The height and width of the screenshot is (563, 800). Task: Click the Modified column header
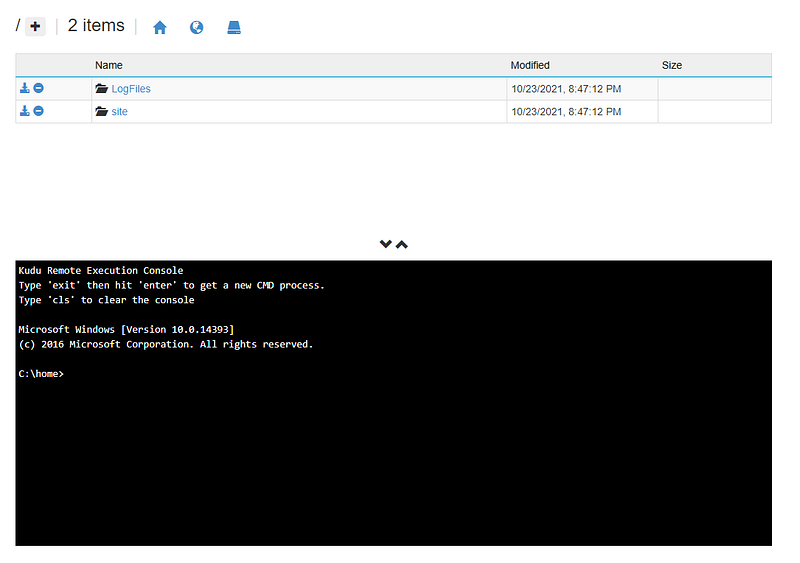point(530,65)
